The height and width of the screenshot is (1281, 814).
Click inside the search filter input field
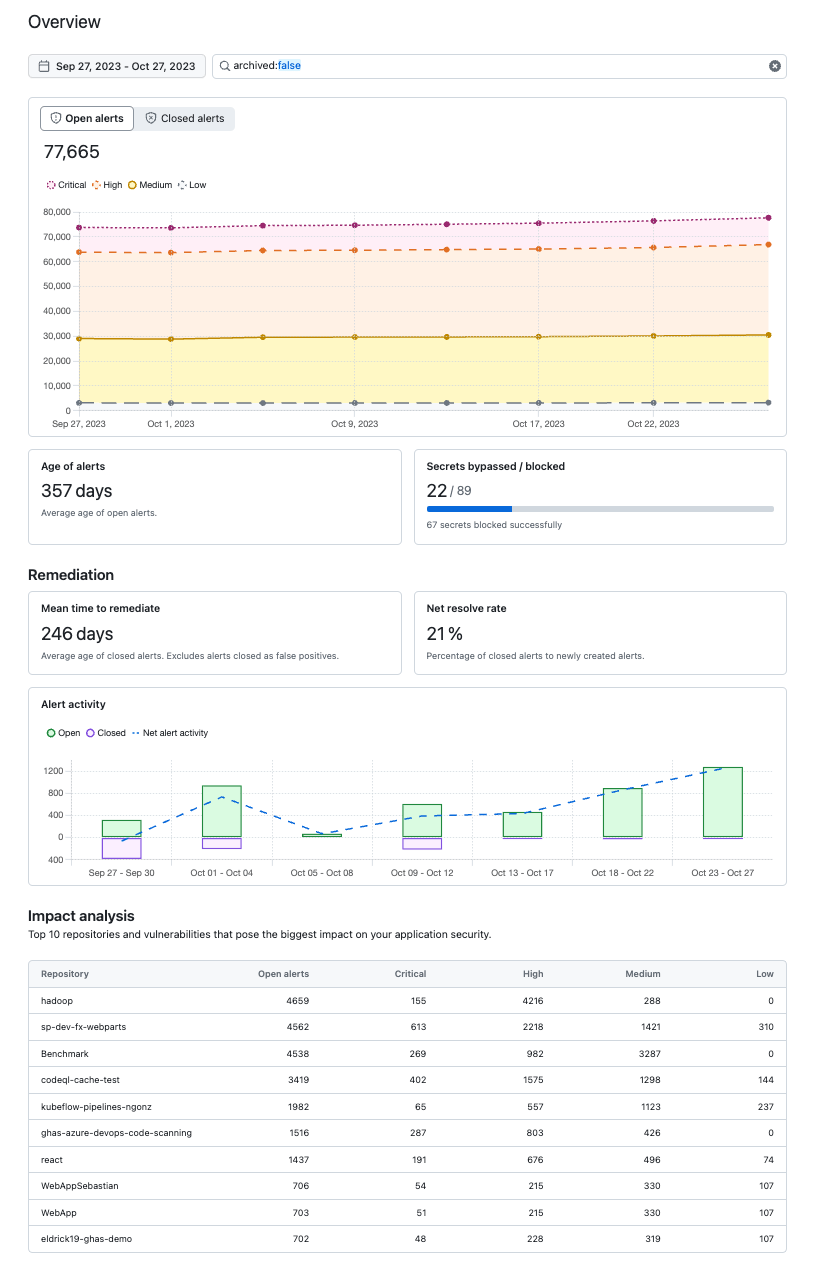tap(450, 66)
